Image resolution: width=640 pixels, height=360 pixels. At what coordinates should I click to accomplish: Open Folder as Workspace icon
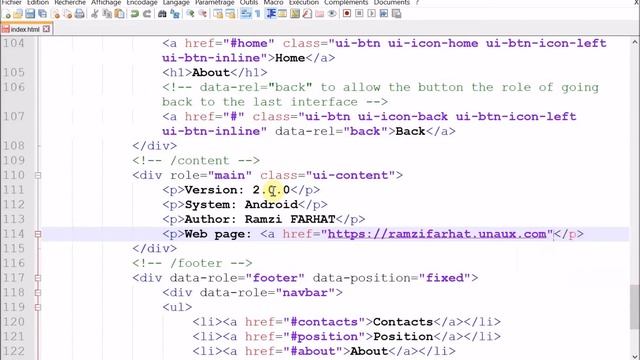320,14
